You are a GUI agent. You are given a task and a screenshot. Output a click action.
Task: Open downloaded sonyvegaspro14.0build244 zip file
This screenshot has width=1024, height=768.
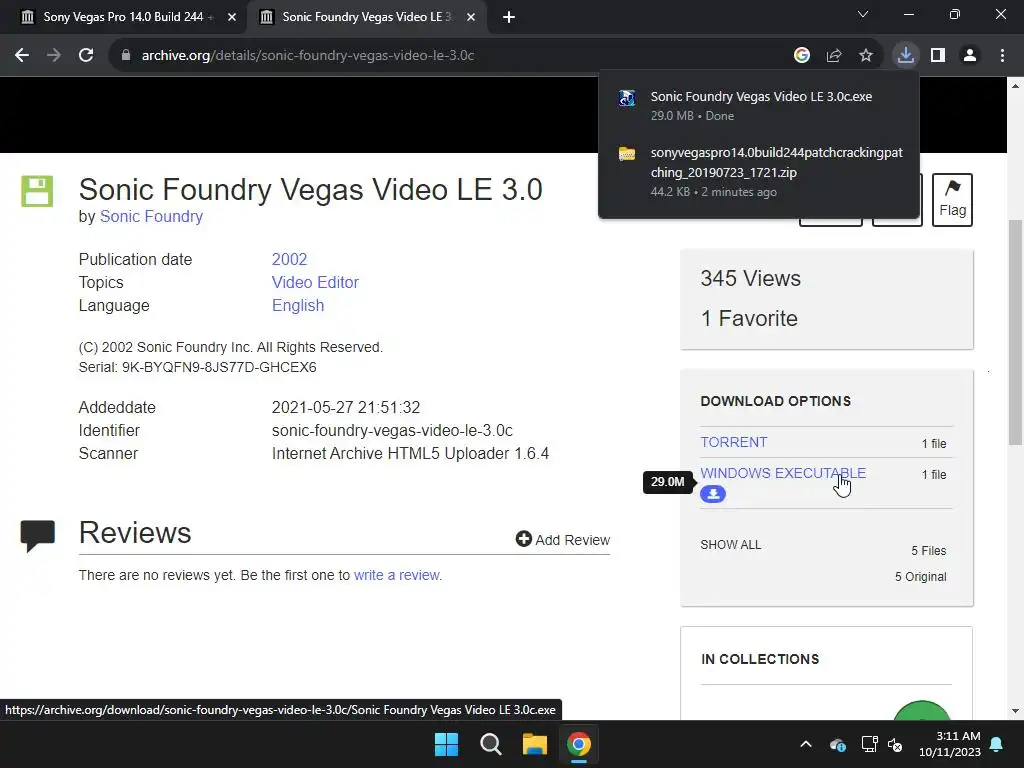[776, 163]
